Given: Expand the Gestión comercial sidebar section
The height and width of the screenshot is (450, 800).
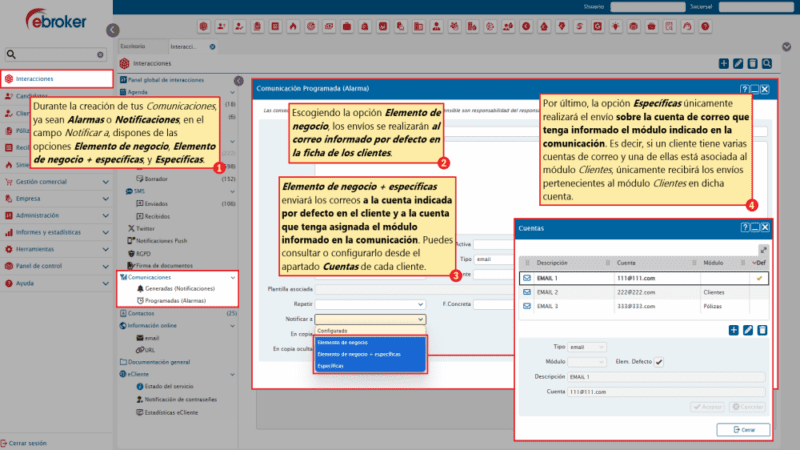Looking at the screenshot, I should pyautogui.click(x=105, y=182).
